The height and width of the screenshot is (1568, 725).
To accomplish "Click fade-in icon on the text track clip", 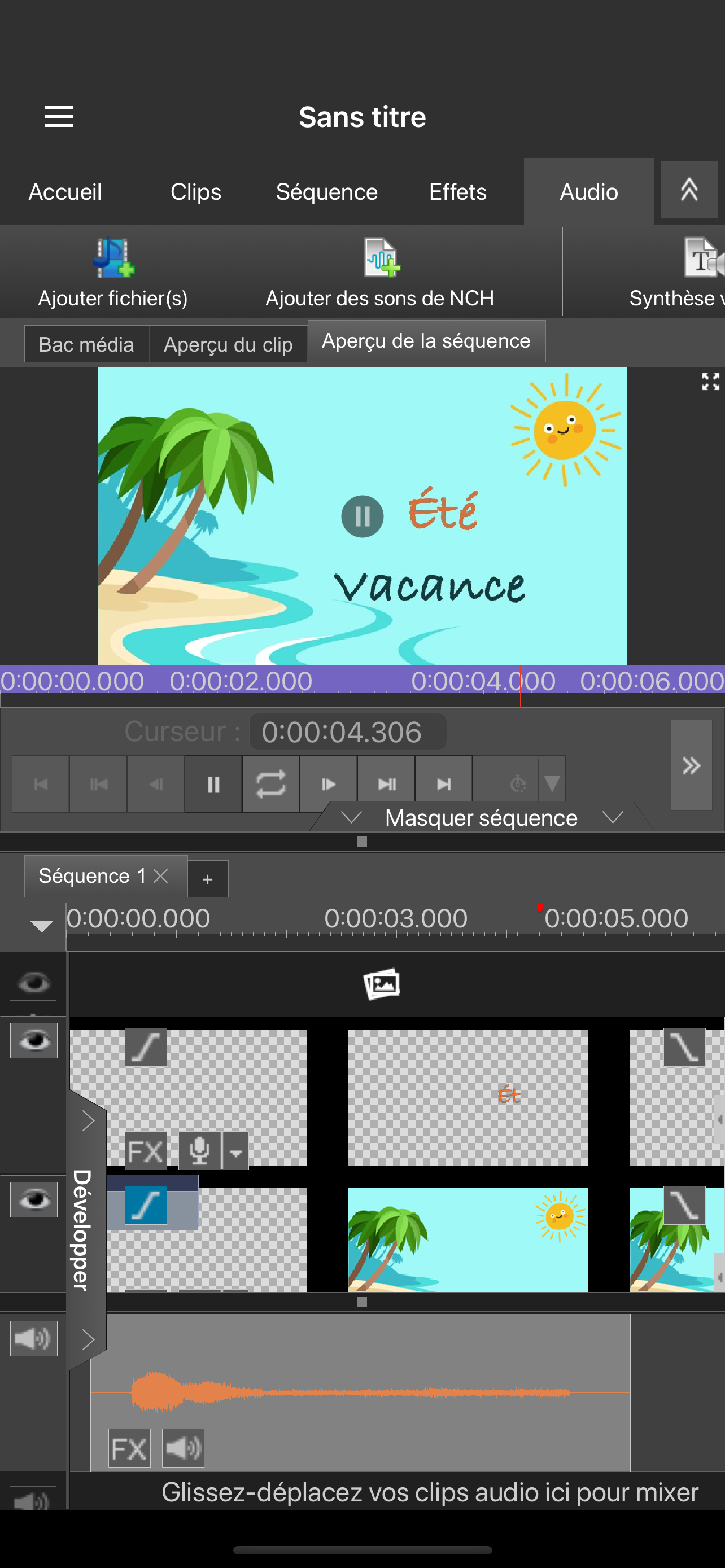I will 146,1048.
